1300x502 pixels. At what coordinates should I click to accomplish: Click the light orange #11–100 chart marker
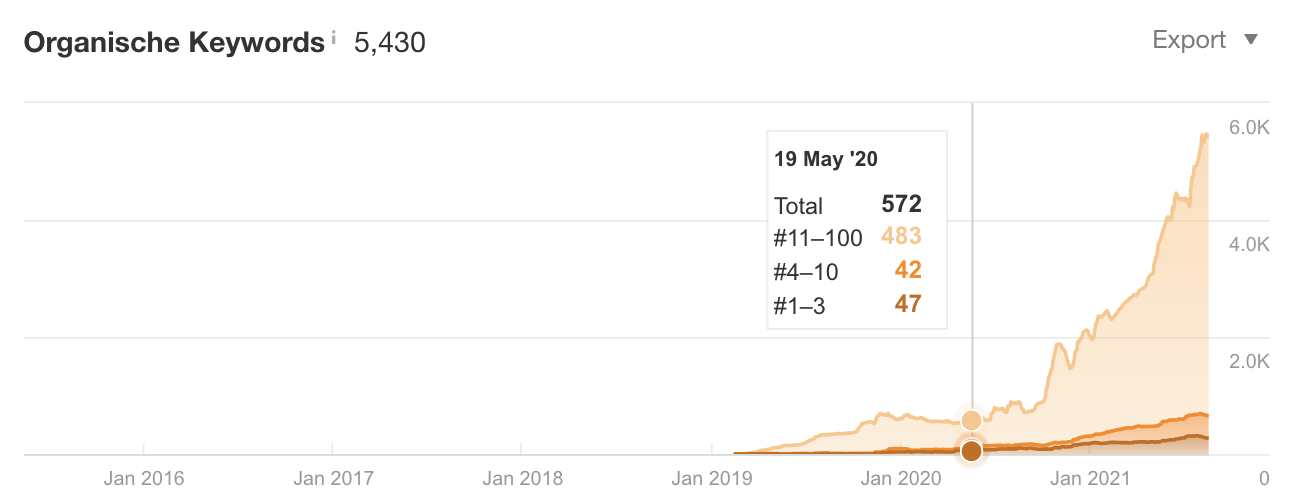tap(971, 420)
